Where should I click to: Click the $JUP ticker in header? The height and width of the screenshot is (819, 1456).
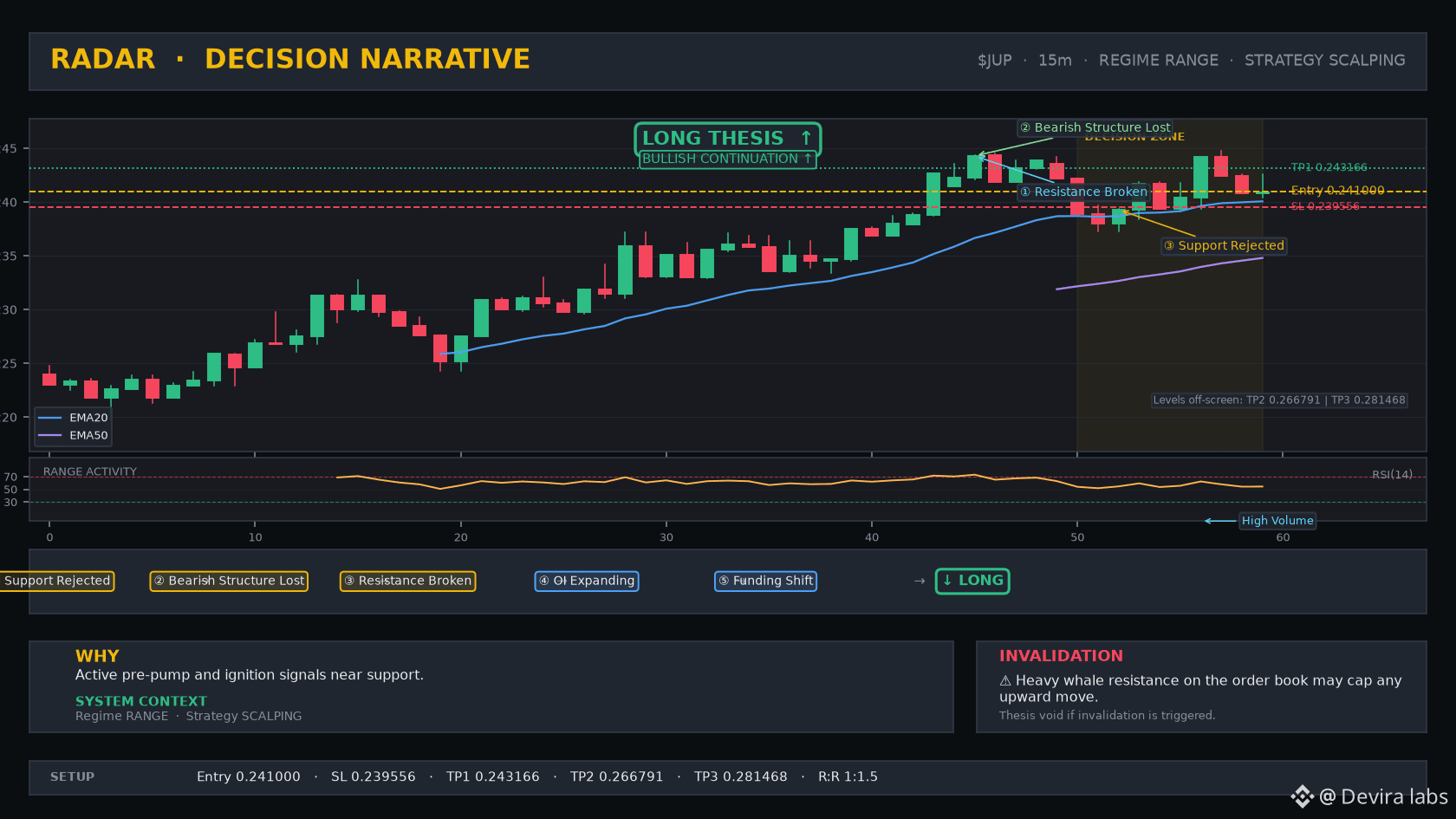[x=995, y=60]
